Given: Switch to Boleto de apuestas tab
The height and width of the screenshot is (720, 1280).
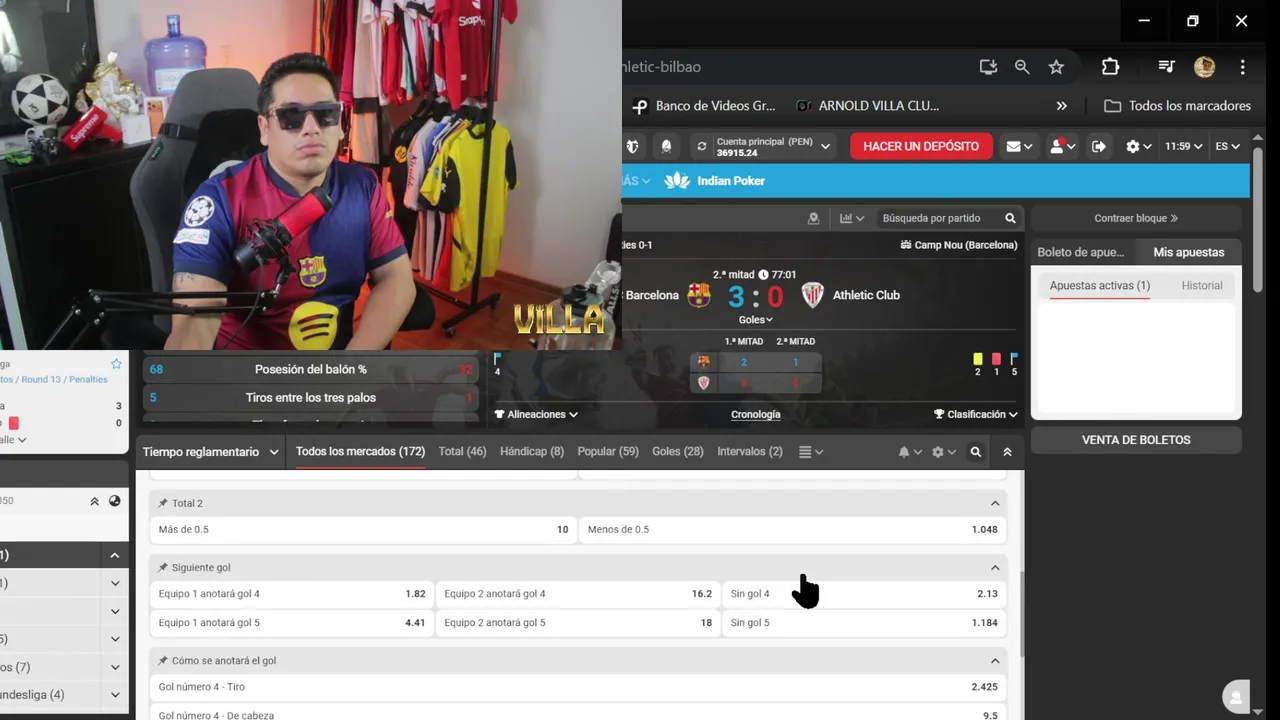Looking at the screenshot, I should (1081, 252).
